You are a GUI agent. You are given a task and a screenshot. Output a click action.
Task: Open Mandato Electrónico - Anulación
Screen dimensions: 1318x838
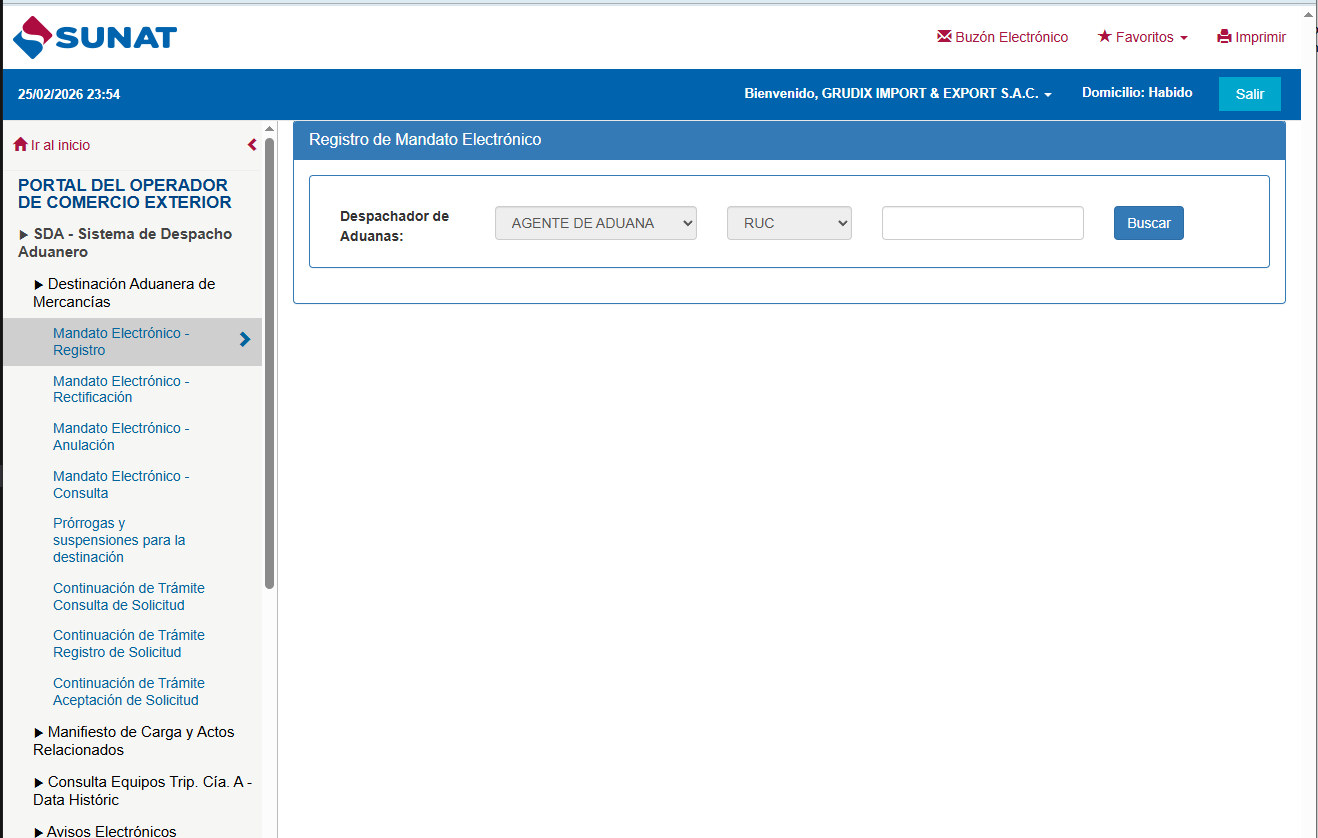[x=121, y=437]
